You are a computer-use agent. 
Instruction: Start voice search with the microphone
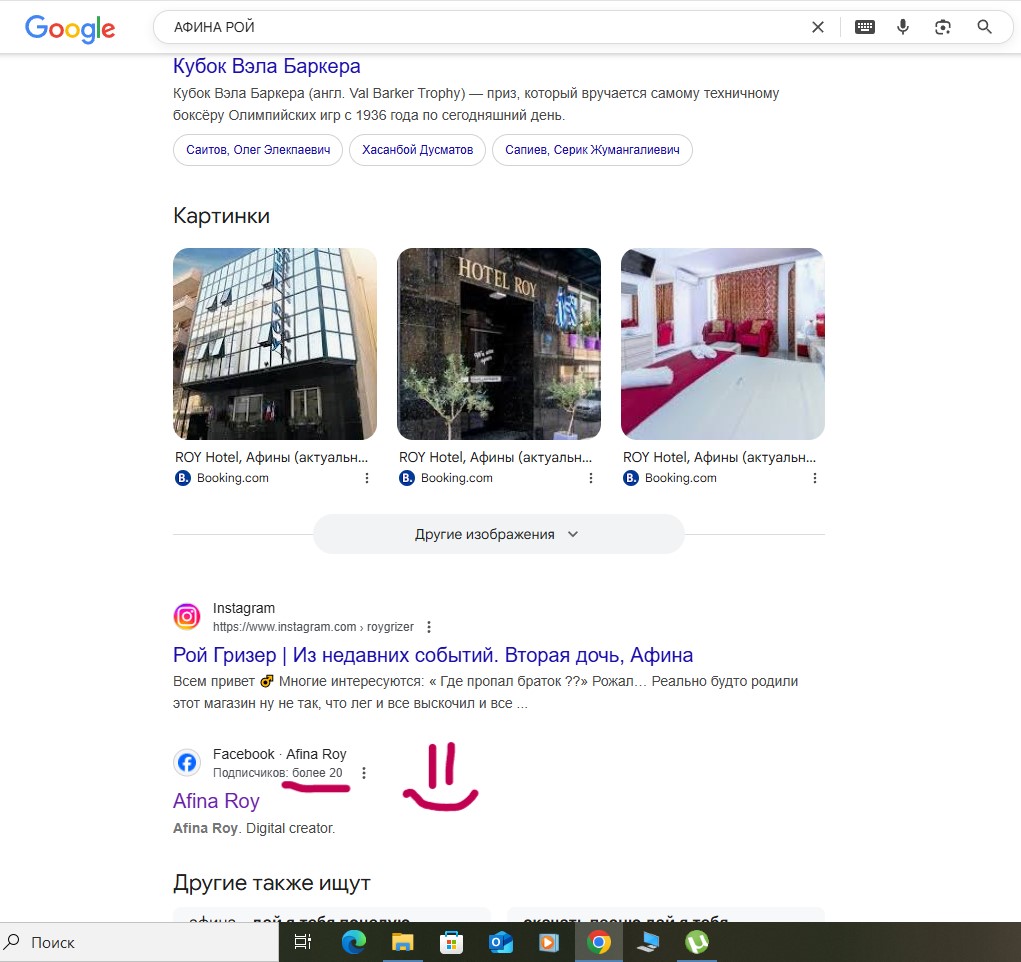click(903, 27)
